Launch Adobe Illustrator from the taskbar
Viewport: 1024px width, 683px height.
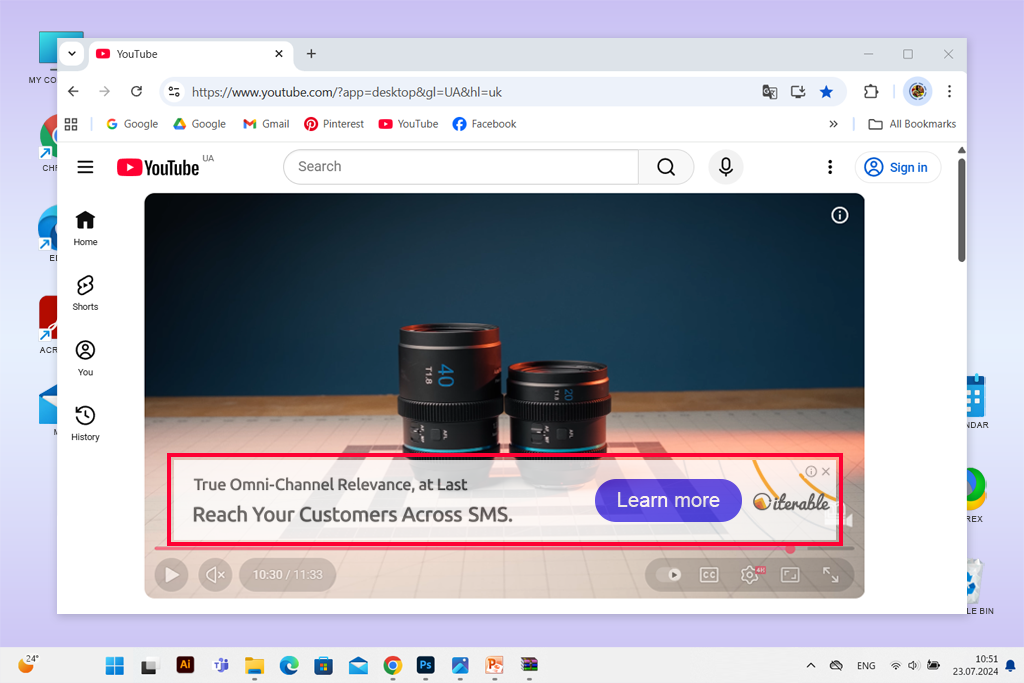click(x=185, y=665)
